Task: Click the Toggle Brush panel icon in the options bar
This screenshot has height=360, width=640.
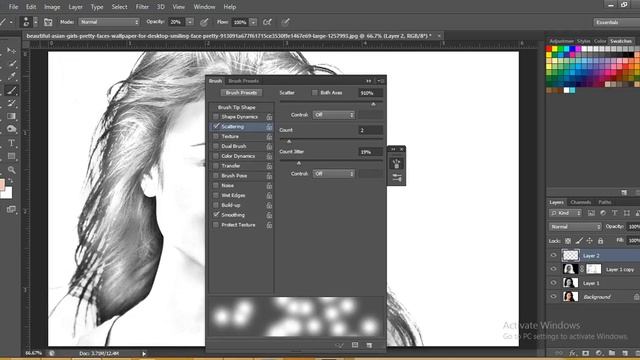Action: tap(48, 22)
